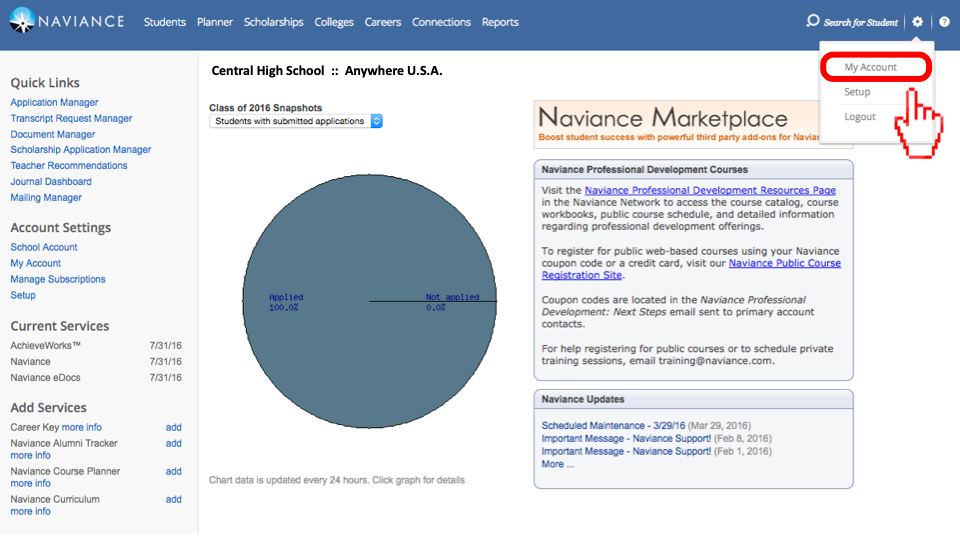
Task: Click the Not applied 0.0% chart label
Action: [x=452, y=302]
